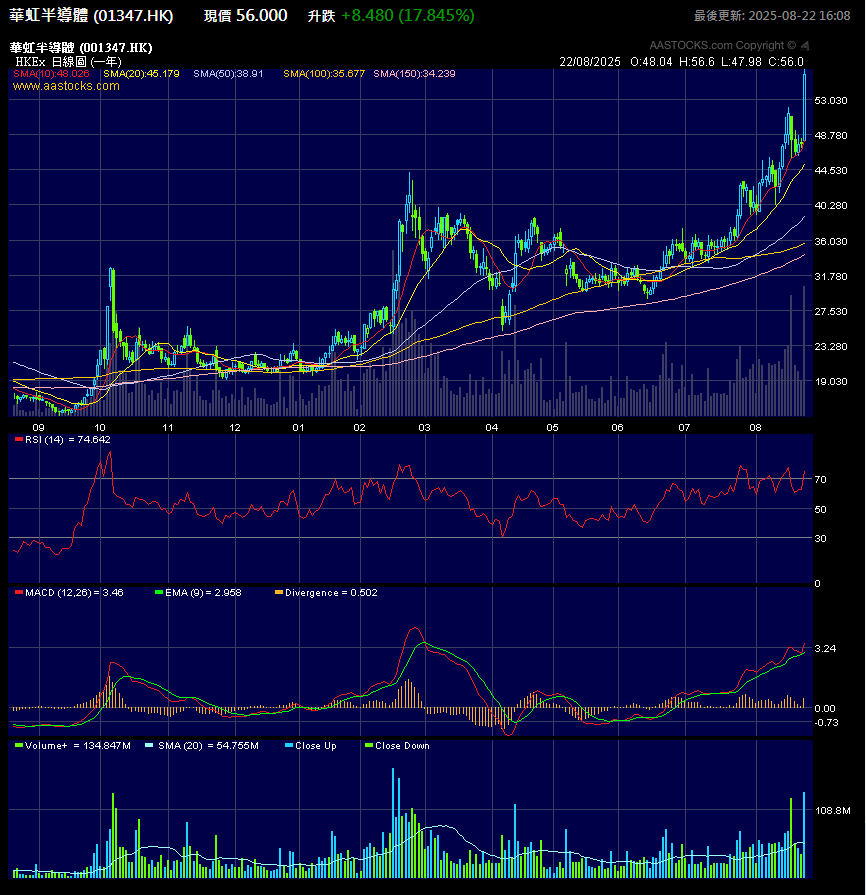Click the date 22/08/2025 in the OHLC line
The image size is (866, 895).
[590, 62]
